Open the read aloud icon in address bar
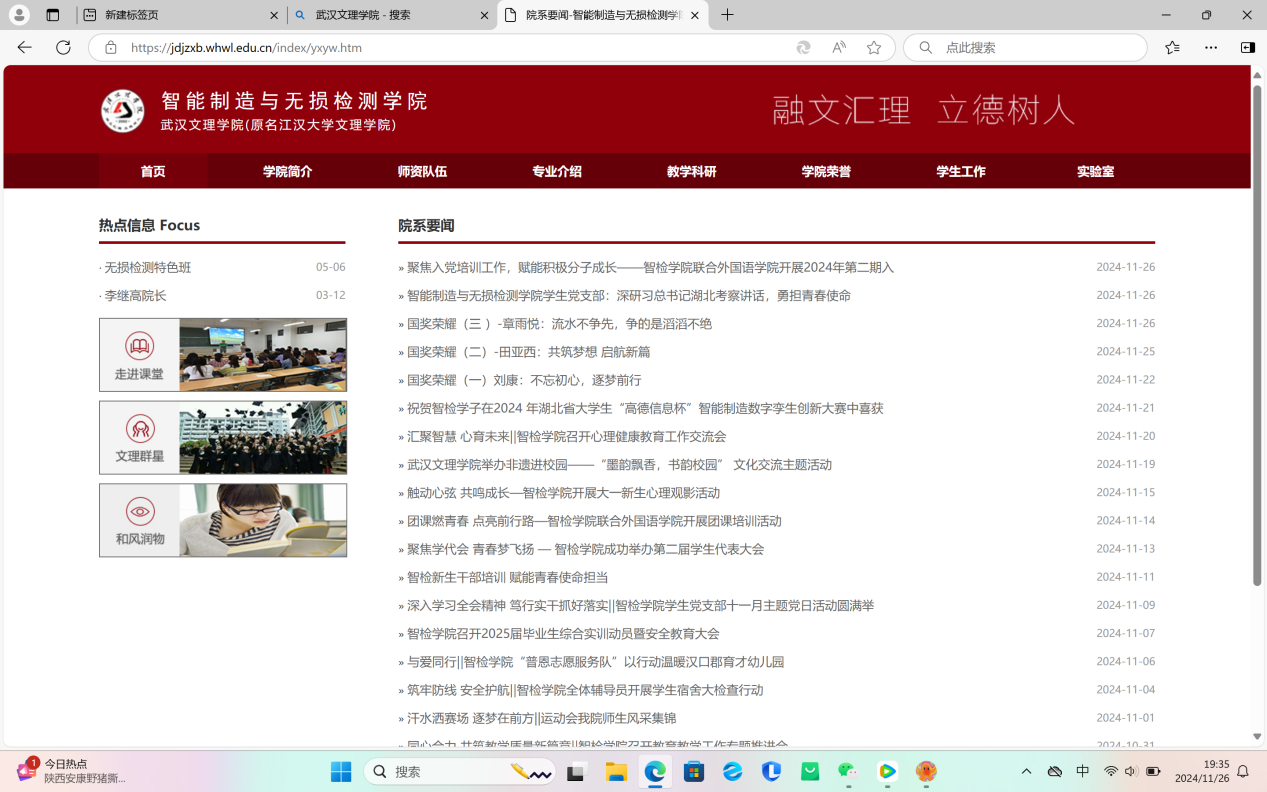 tap(839, 47)
